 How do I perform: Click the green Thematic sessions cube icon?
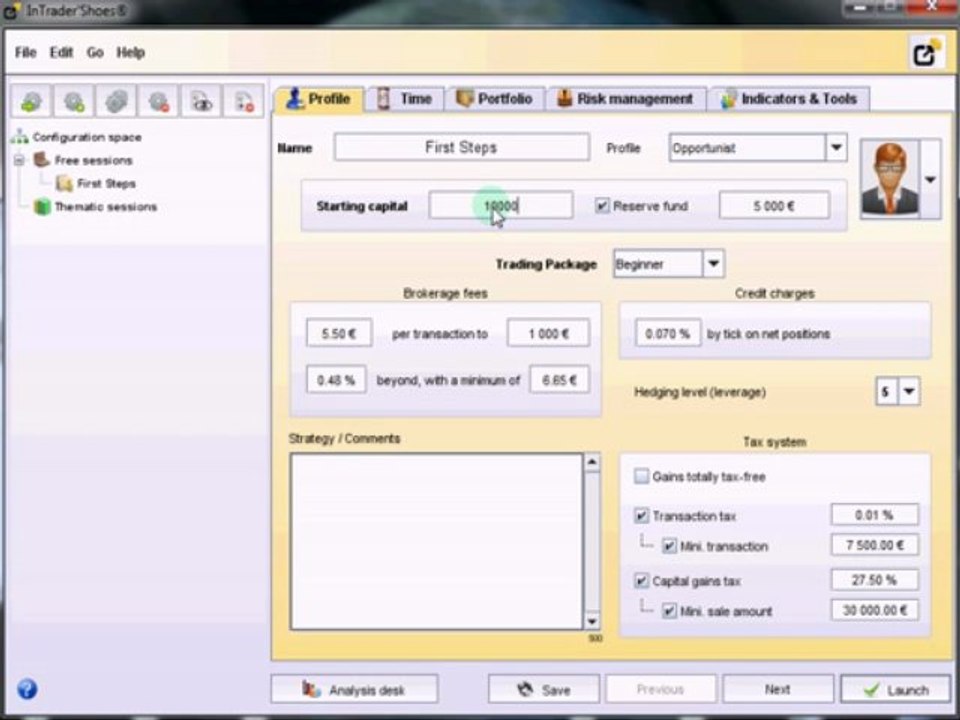coord(42,206)
